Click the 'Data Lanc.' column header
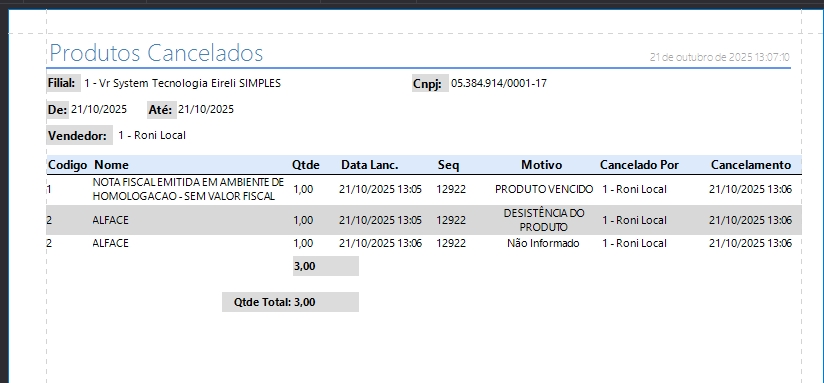This screenshot has width=824, height=383. pyautogui.click(x=370, y=165)
